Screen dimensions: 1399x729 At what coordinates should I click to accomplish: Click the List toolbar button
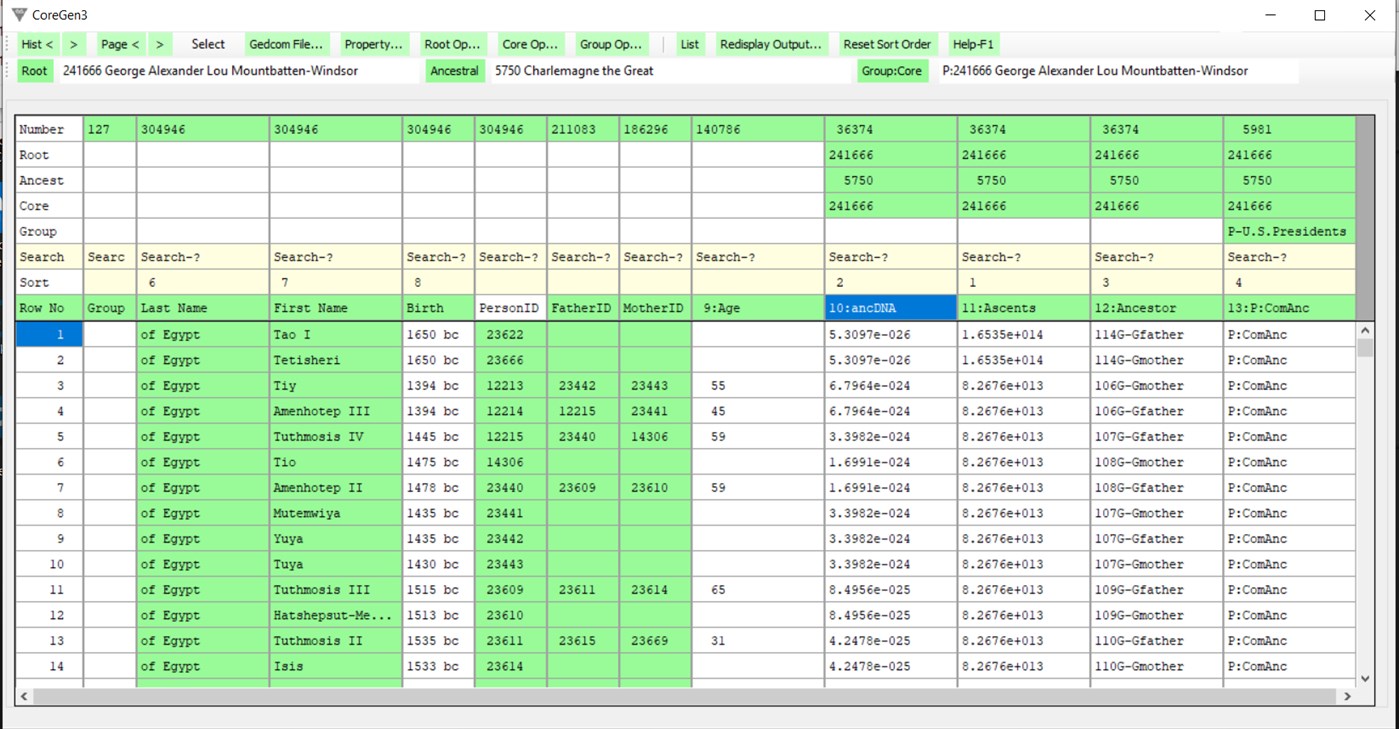coord(689,44)
